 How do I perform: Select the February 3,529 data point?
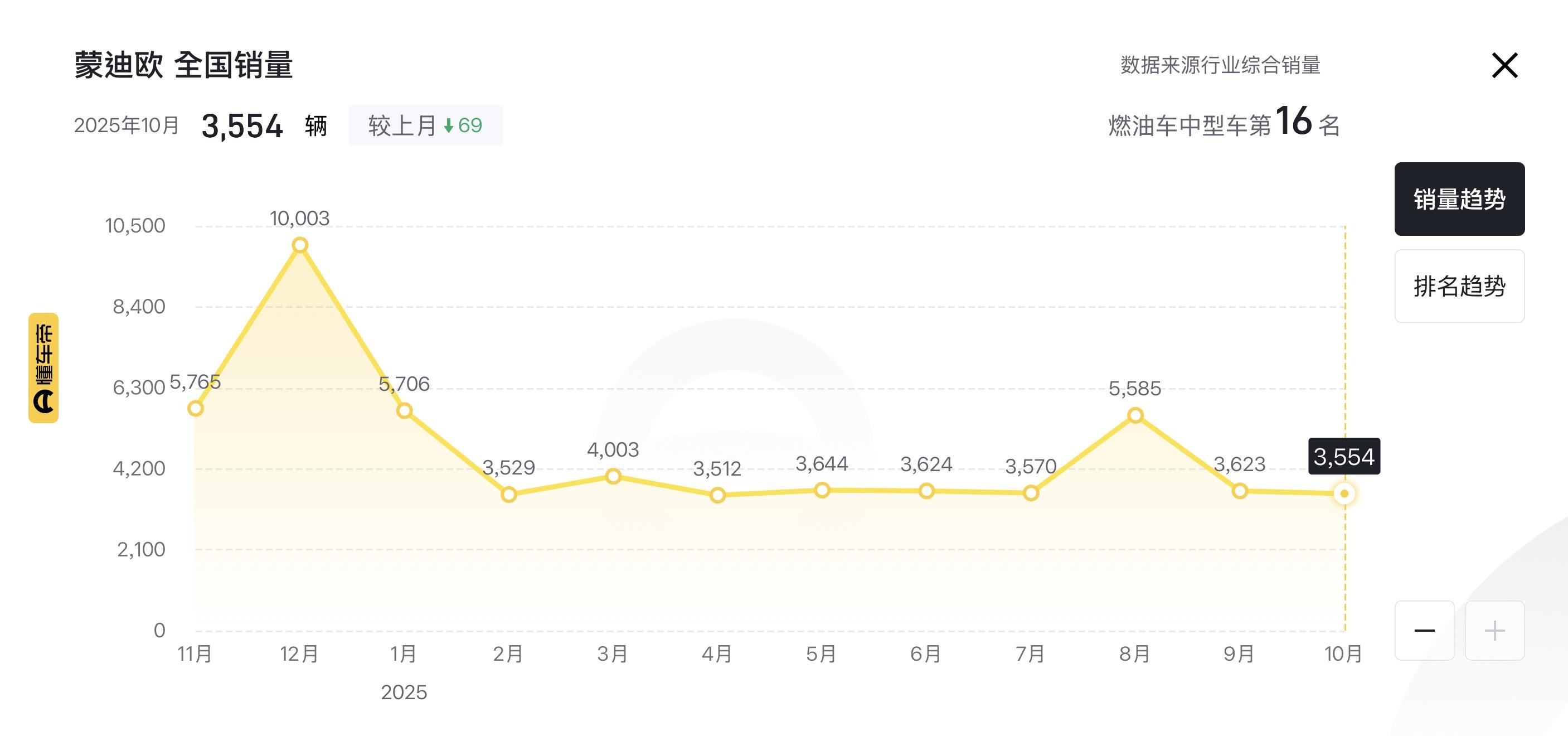coord(509,495)
